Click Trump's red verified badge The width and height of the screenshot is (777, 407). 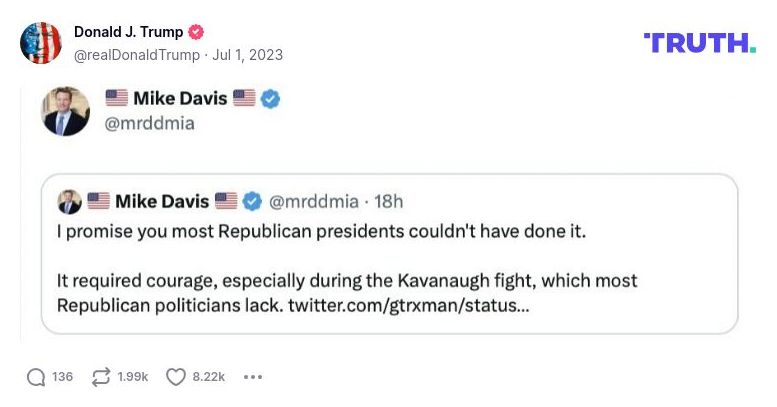click(x=197, y=32)
